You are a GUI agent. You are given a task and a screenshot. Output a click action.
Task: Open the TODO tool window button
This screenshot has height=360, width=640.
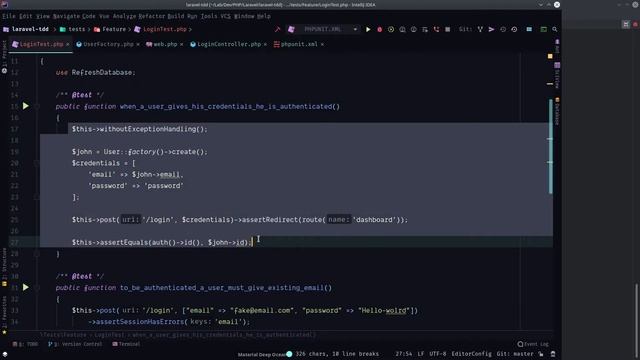pyautogui.click(x=25, y=344)
